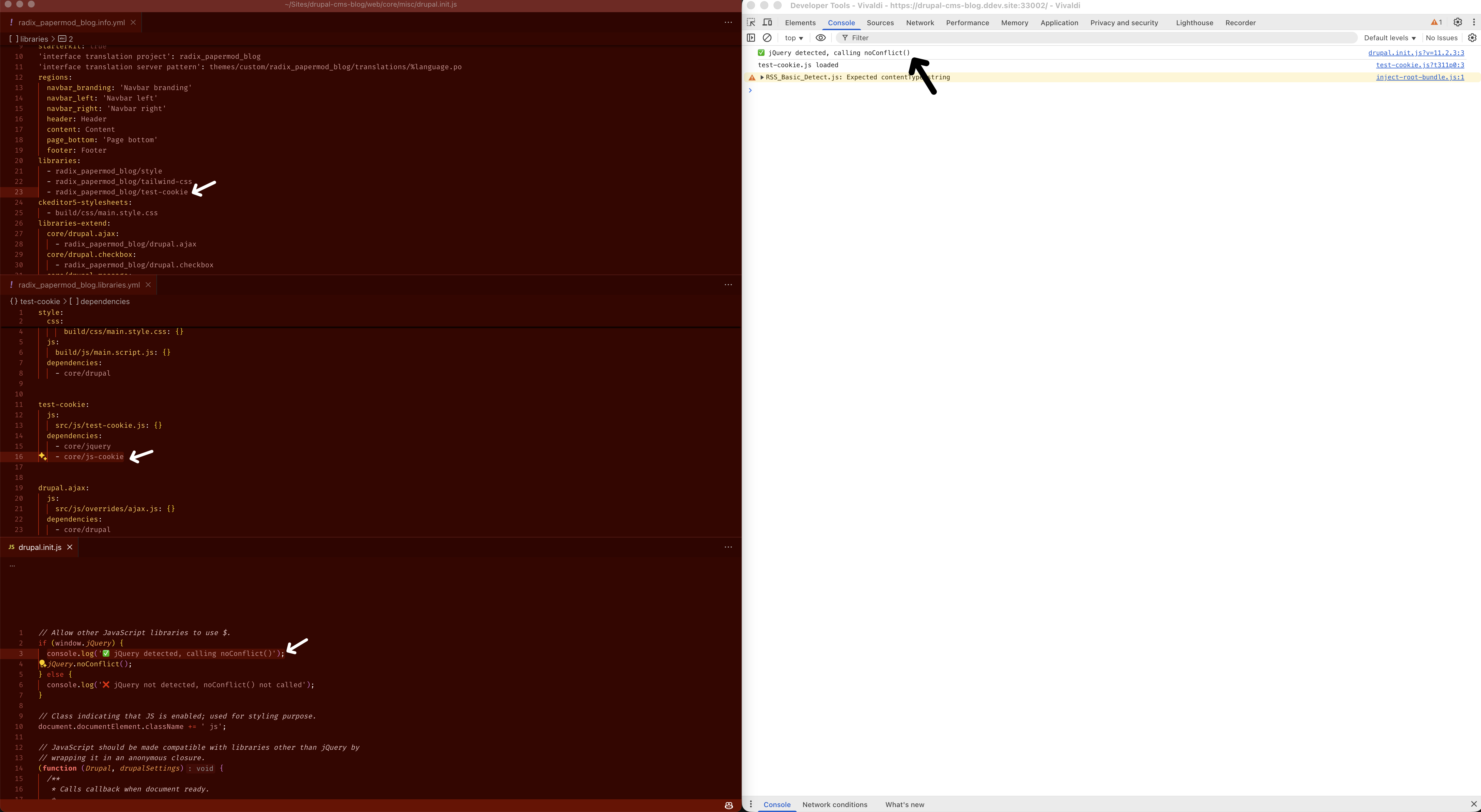Switch to the Network panel
This screenshot has width=1481, height=812.
[x=920, y=22]
